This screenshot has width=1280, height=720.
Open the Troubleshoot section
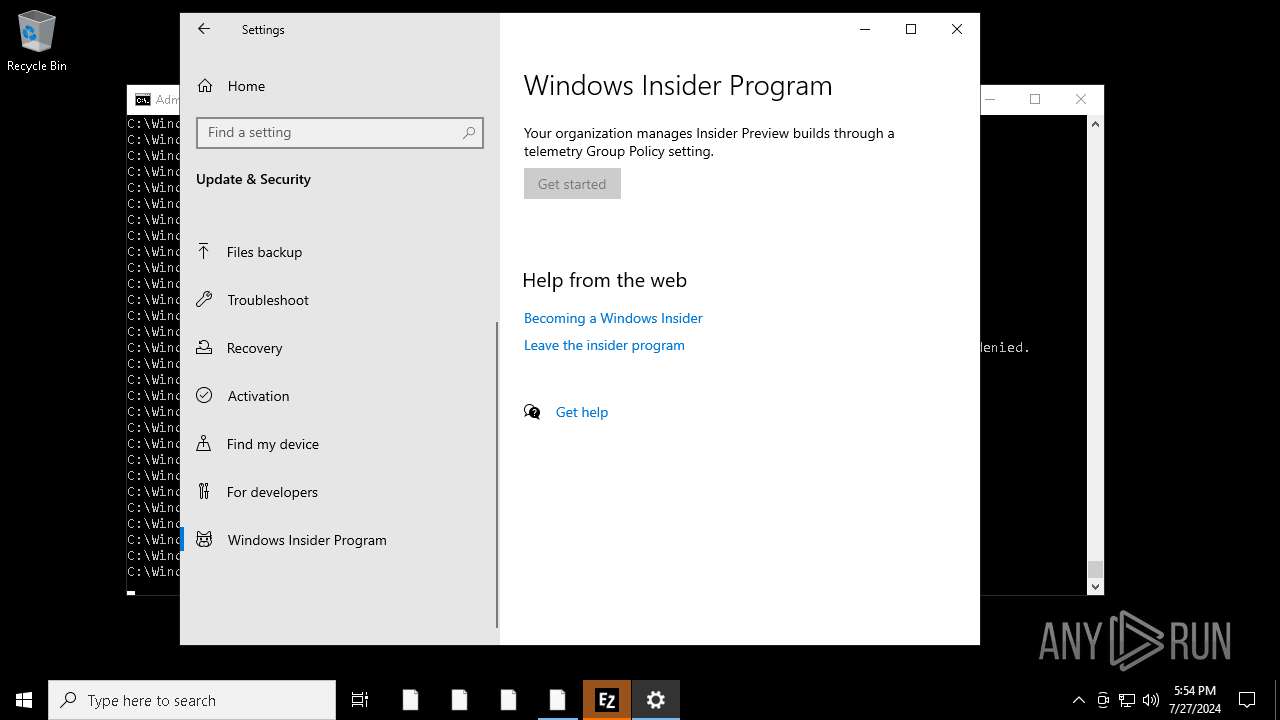coord(339,300)
